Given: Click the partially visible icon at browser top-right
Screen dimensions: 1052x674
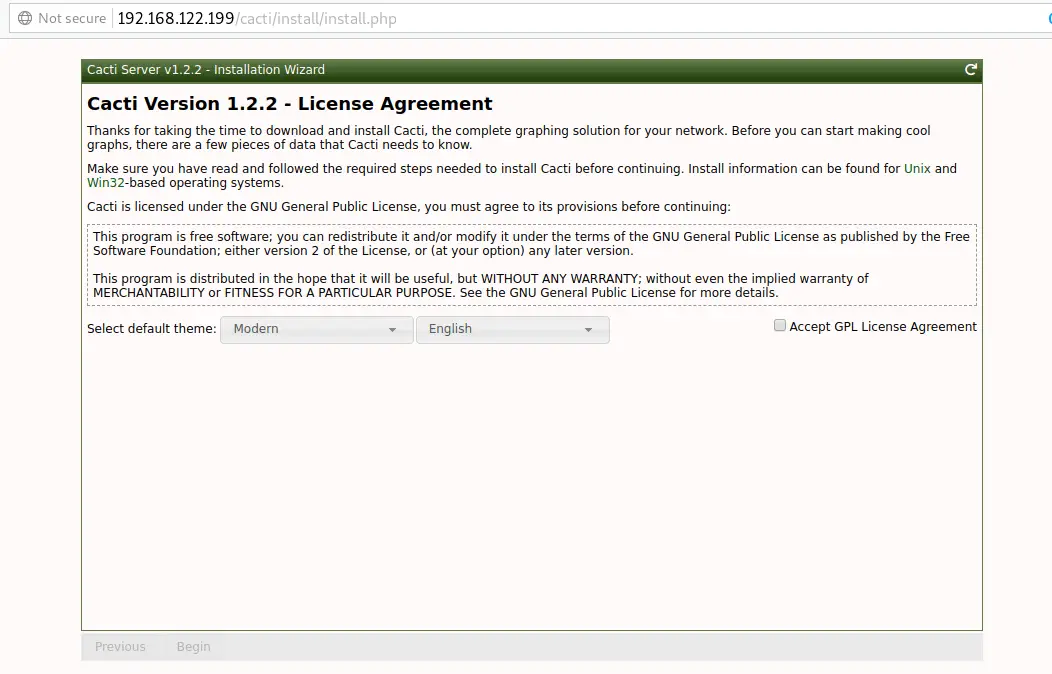Looking at the screenshot, I should [x=1047, y=18].
